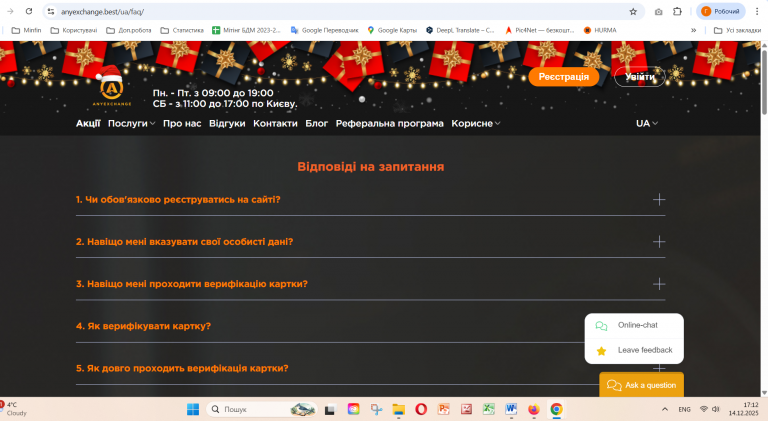Open Excel from the taskbar
This screenshot has width=768, height=421.
click(488, 409)
